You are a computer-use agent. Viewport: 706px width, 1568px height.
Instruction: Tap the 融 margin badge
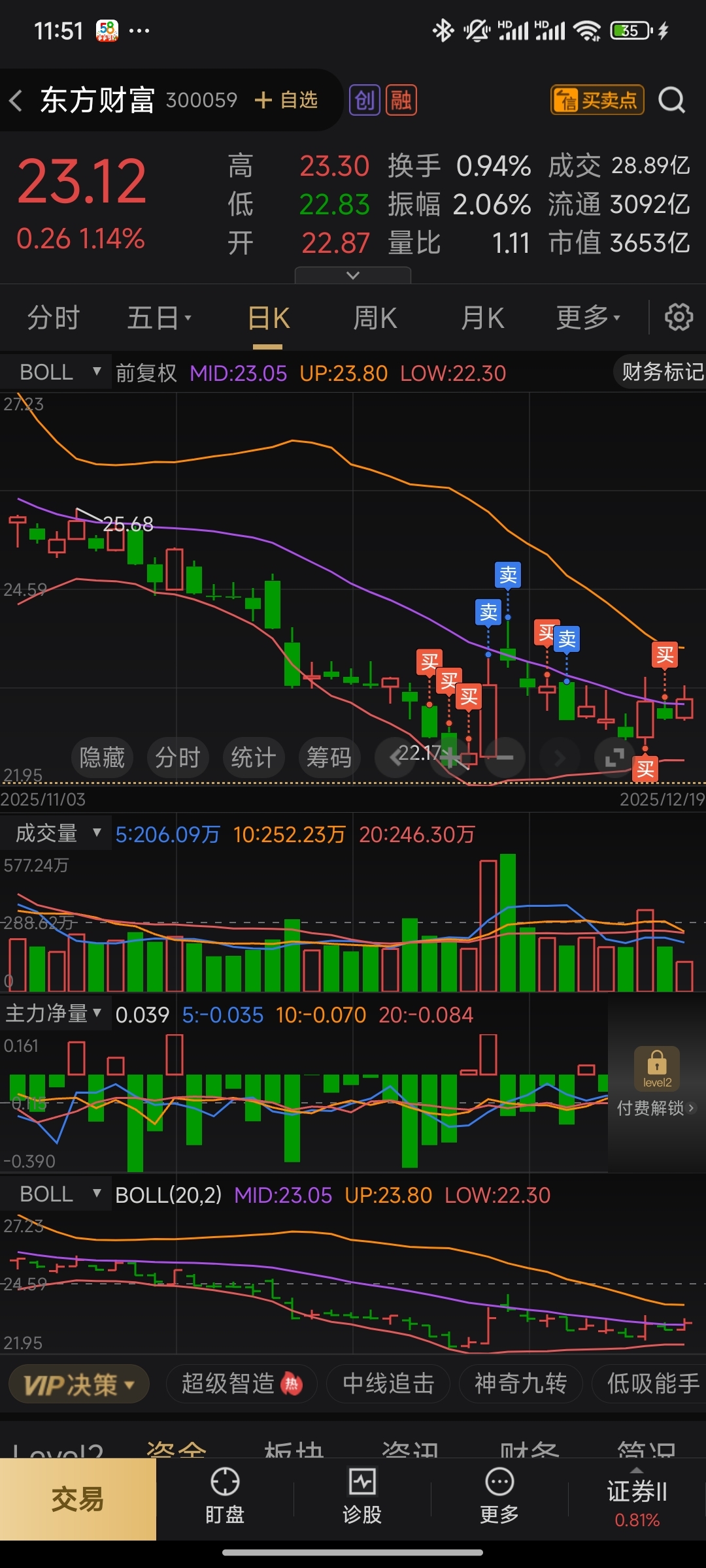401,101
